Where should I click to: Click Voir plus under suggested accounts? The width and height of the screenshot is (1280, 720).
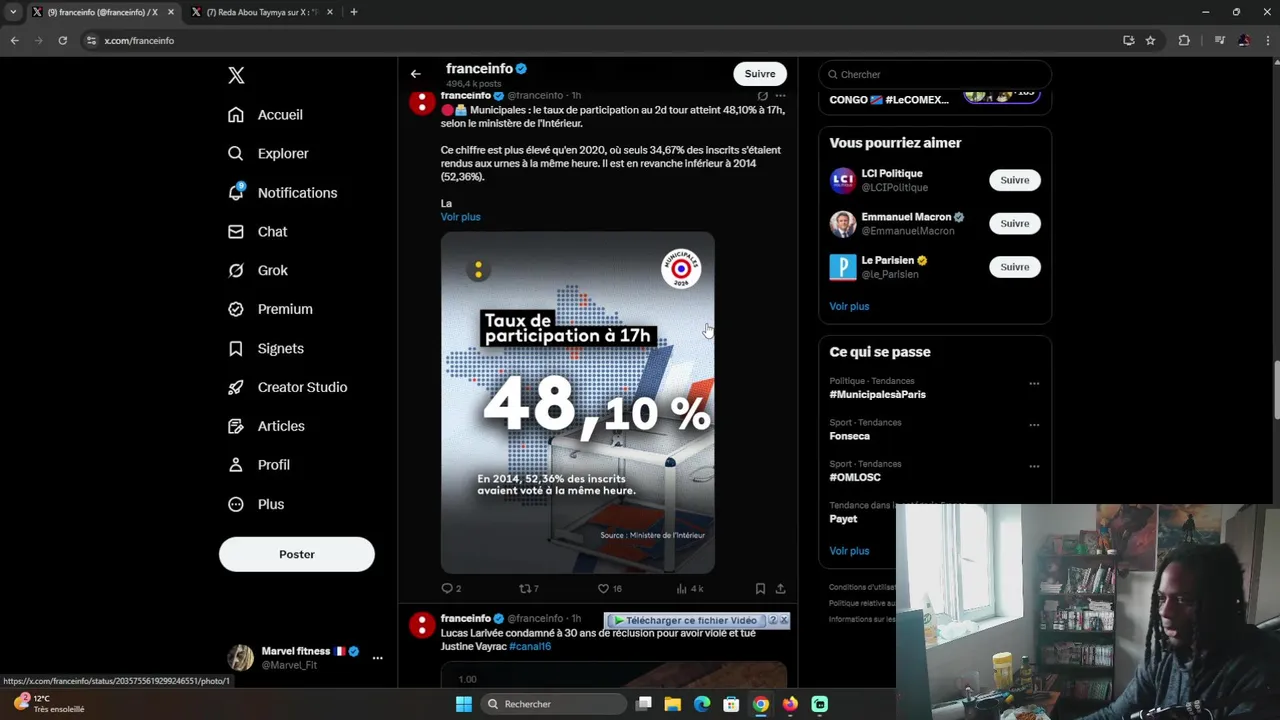pos(849,307)
